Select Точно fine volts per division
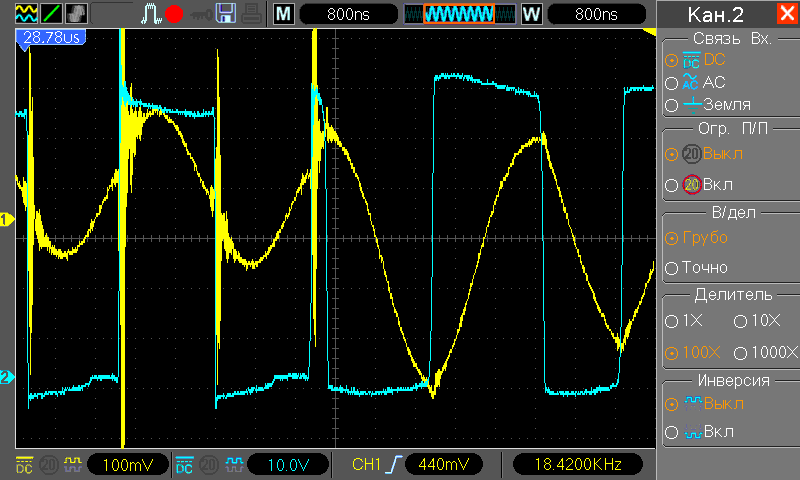This screenshot has width=800, height=480. coord(696,268)
